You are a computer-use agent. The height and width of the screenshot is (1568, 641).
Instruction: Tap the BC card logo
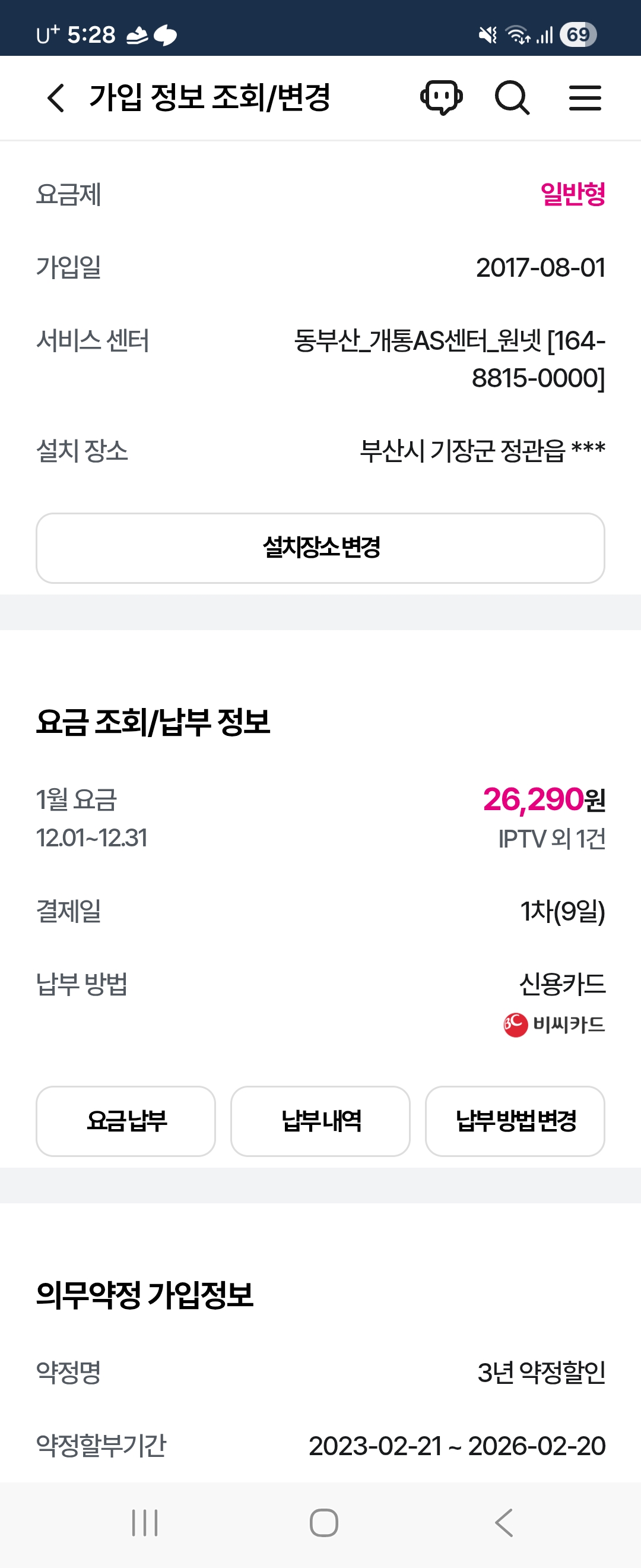pyautogui.click(x=515, y=1025)
